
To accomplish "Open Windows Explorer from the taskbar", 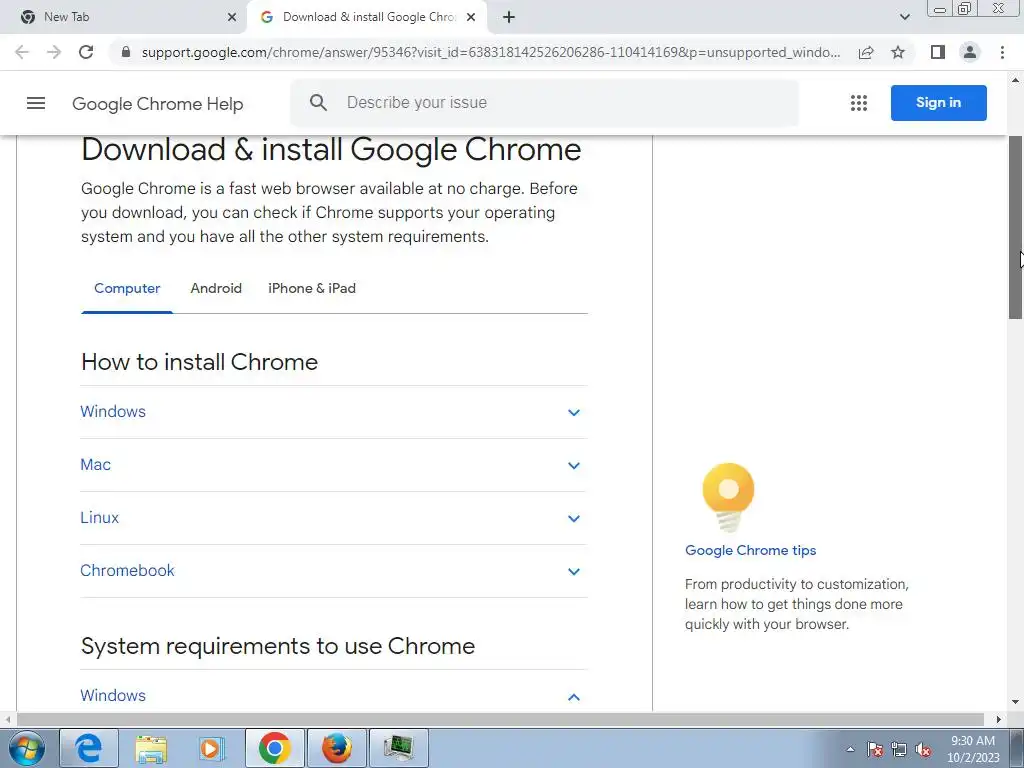I will 151,748.
